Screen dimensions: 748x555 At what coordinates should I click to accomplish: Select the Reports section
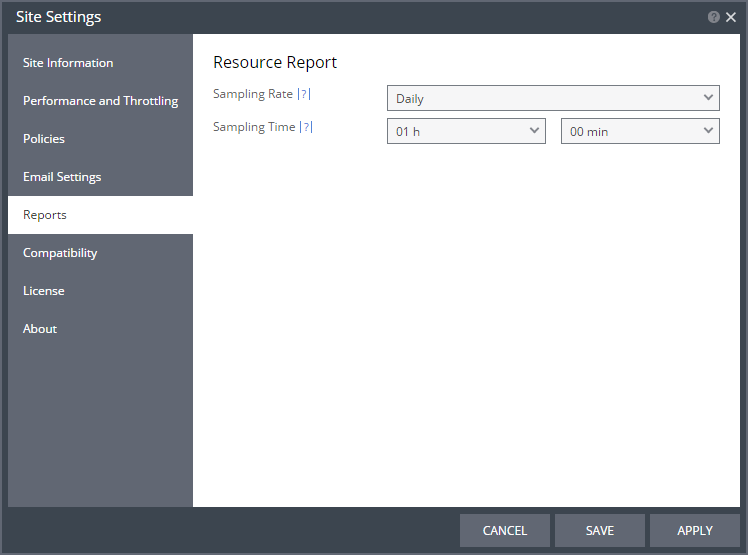tap(100, 215)
